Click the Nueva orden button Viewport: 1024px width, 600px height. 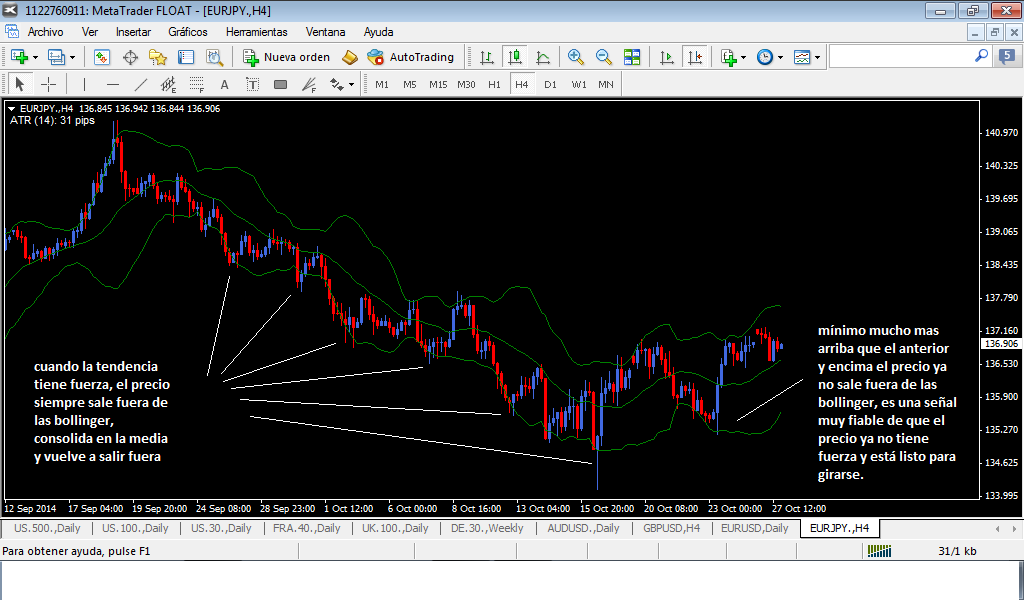pyautogui.click(x=286, y=57)
